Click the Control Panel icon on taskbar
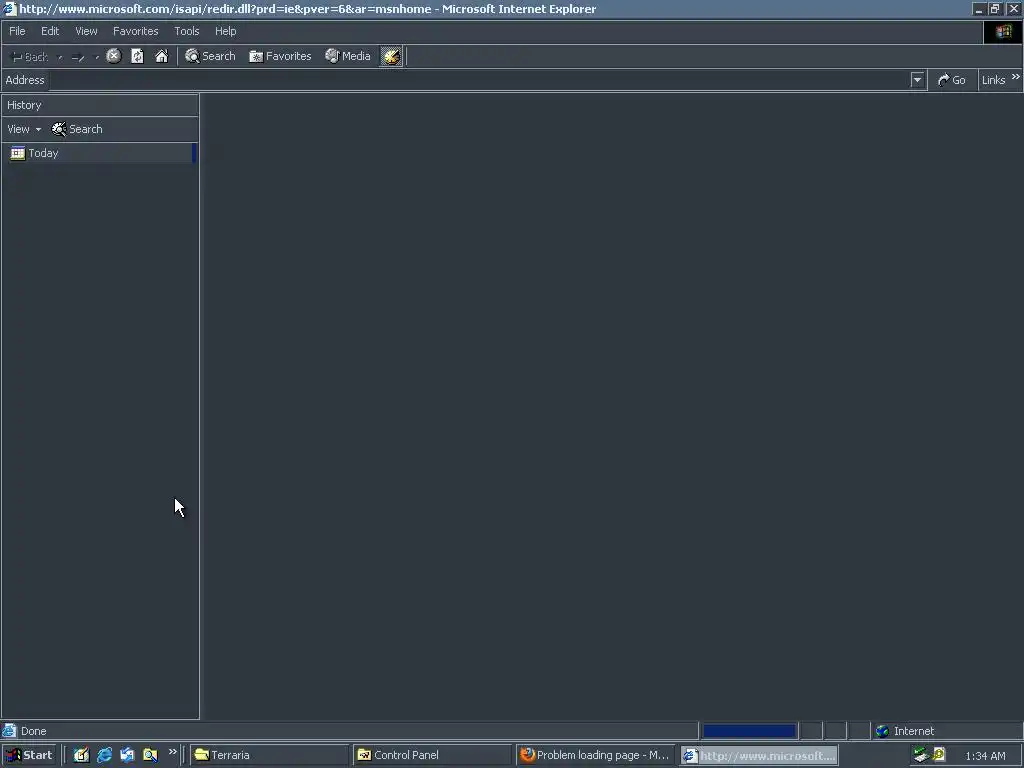Screen dimensions: 1024x768 [x=364, y=756]
